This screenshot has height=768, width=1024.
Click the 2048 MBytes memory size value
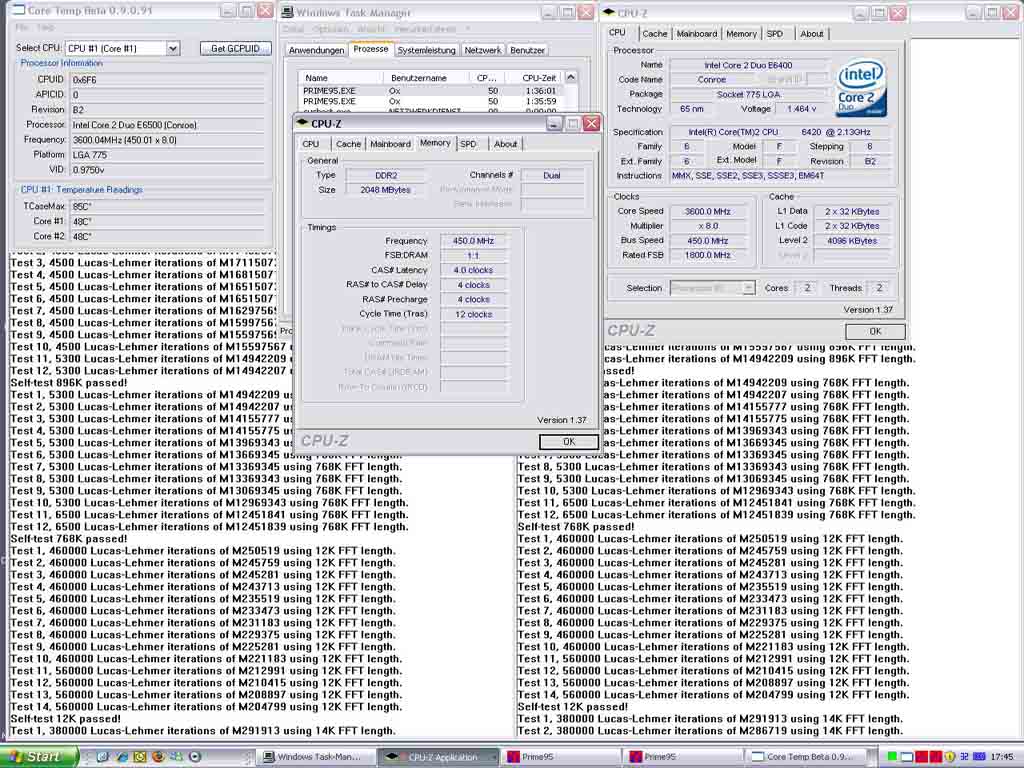point(385,190)
